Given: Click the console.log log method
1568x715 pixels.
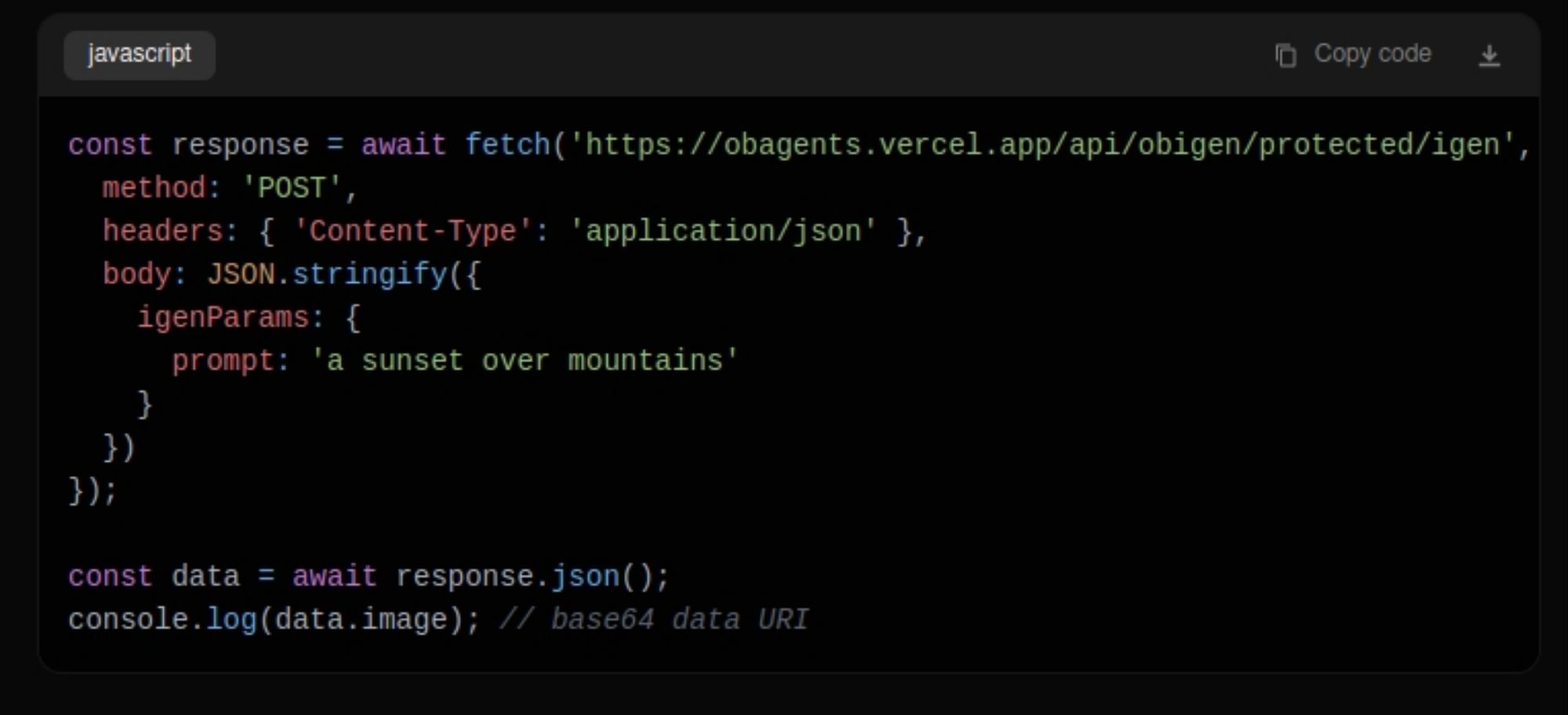Looking at the screenshot, I should point(231,620).
